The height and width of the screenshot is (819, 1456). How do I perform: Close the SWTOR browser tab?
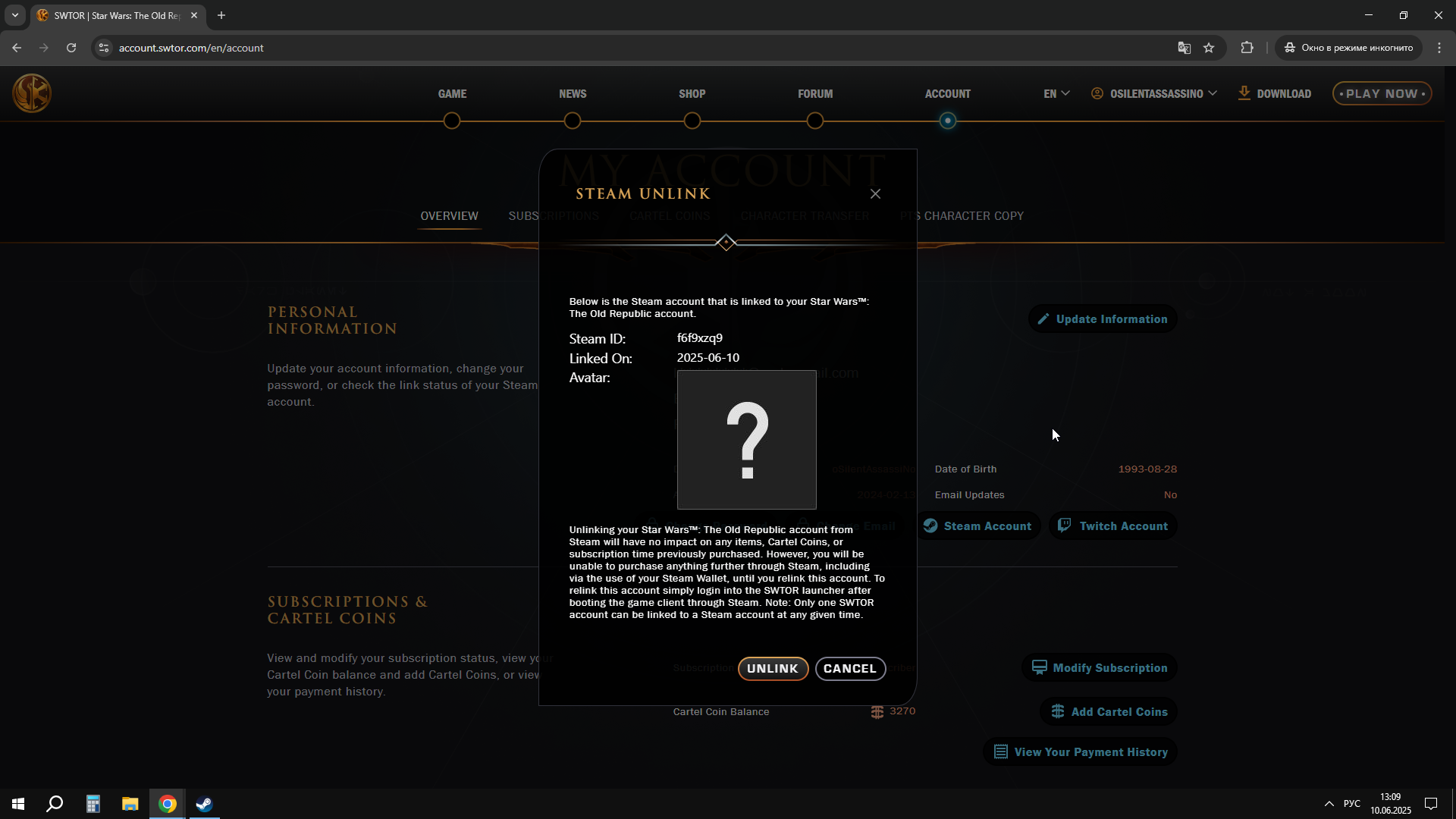(x=194, y=15)
